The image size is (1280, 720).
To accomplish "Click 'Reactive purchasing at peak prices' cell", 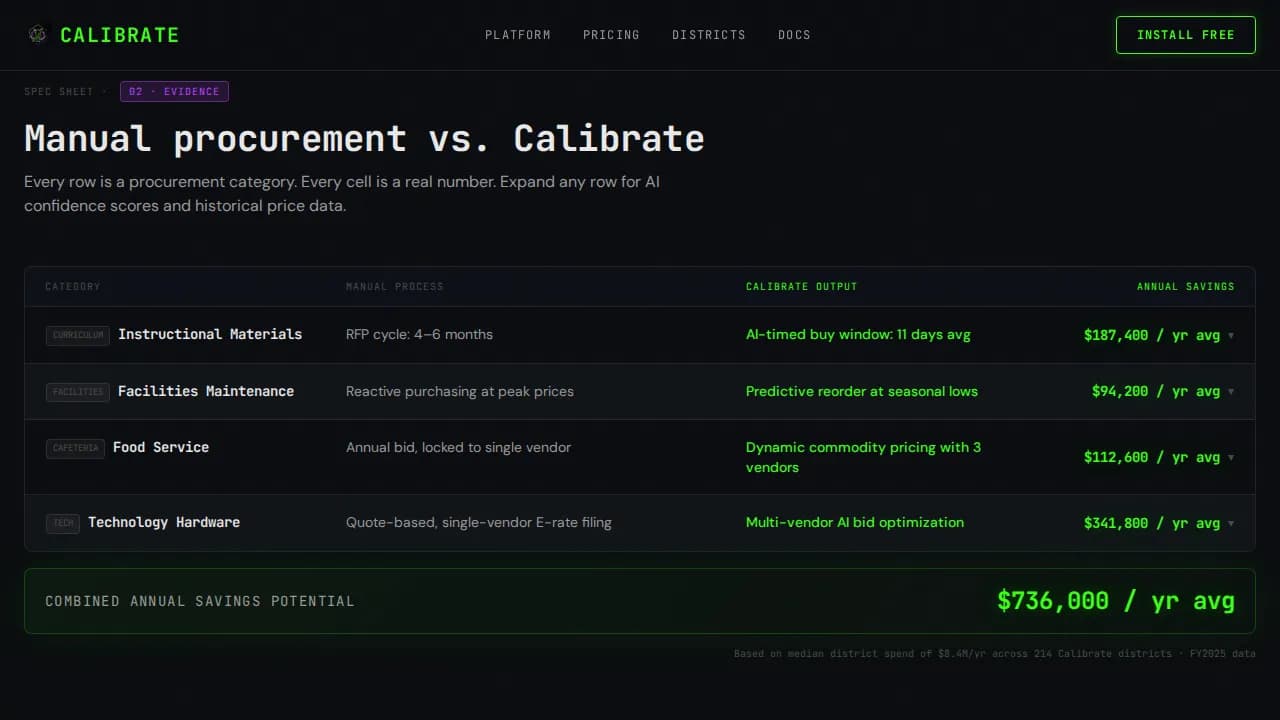I will click(x=460, y=391).
